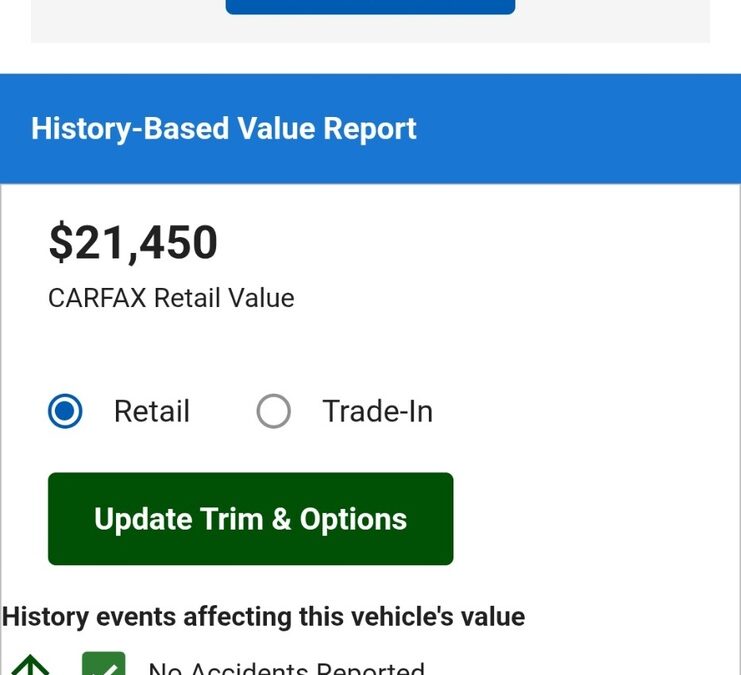
Task: Click the No Accidents Reported text
Action: (286, 668)
